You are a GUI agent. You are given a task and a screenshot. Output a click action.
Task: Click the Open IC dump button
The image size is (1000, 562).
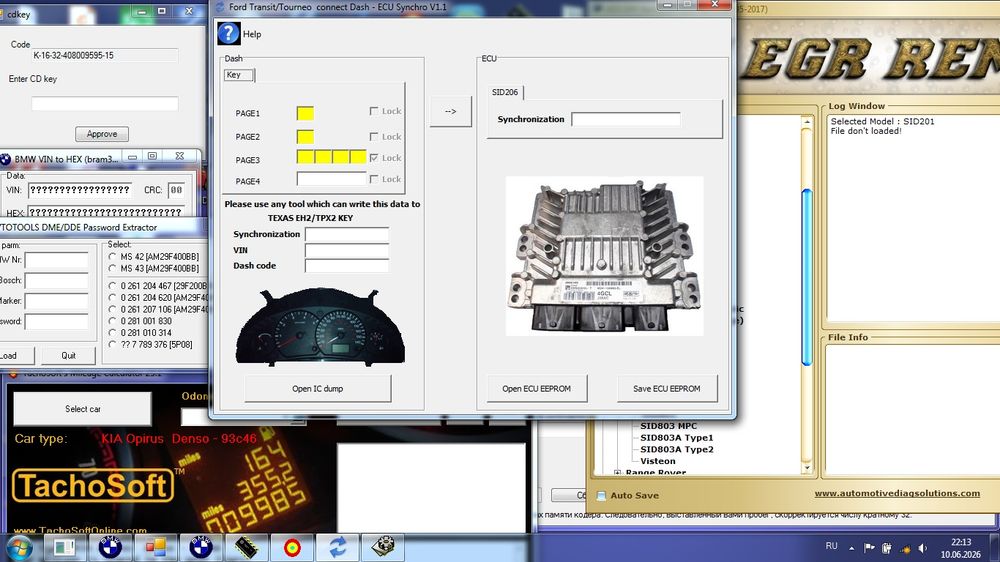[x=318, y=388]
